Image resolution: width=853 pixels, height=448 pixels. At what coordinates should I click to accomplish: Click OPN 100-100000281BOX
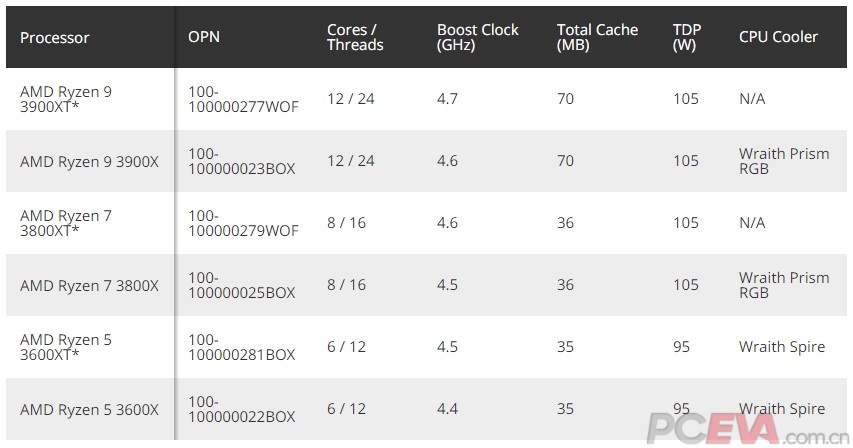click(x=241, y=347)
